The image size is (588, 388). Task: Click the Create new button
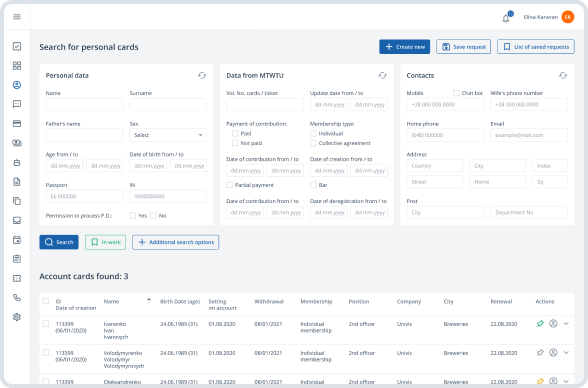point(405,47)
